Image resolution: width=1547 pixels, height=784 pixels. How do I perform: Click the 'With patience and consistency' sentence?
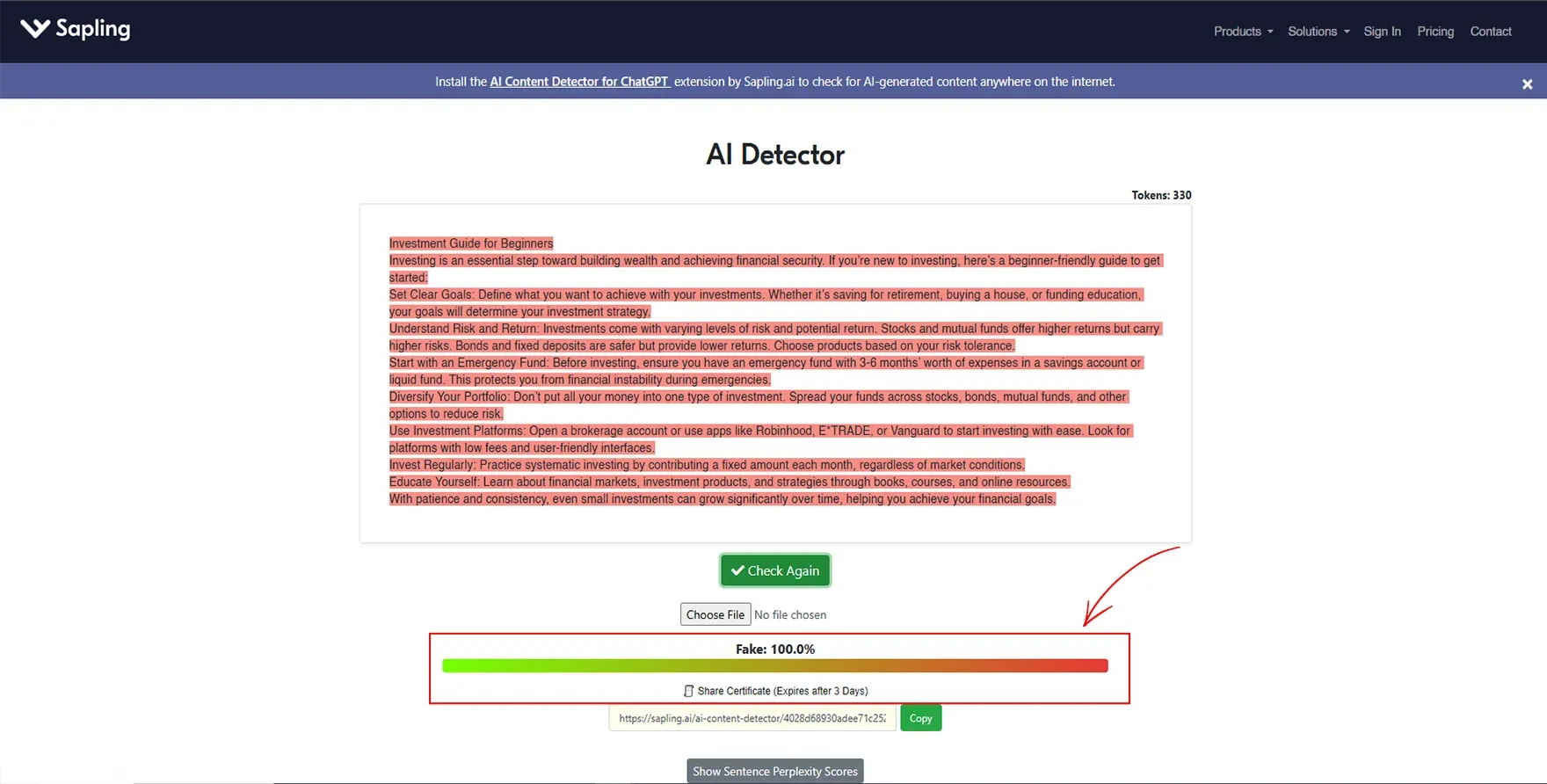(723, 499)
